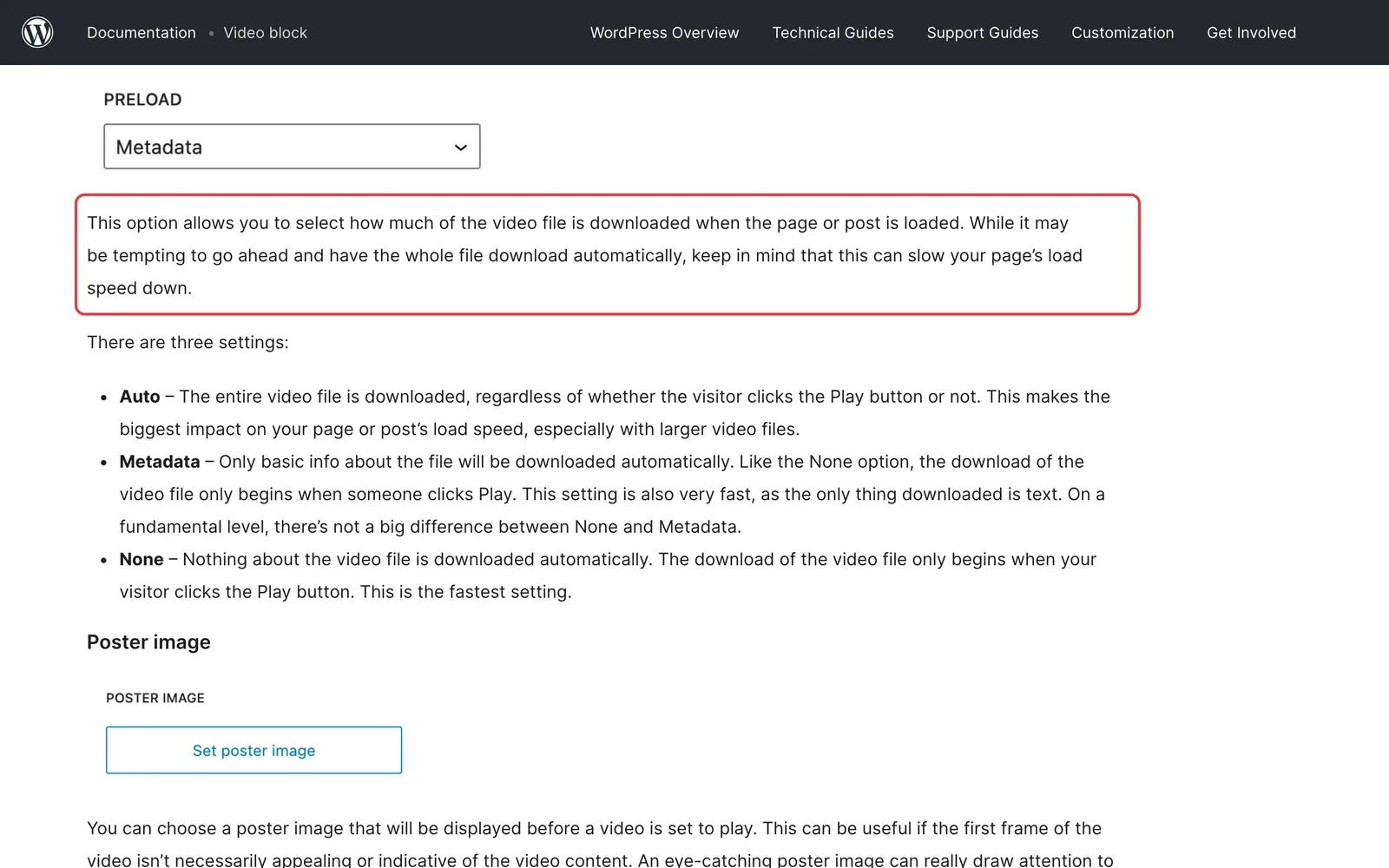Click the WordPress logo icon
The image size is (1389, 868).
pyautogui.click(x=37, y=32)
